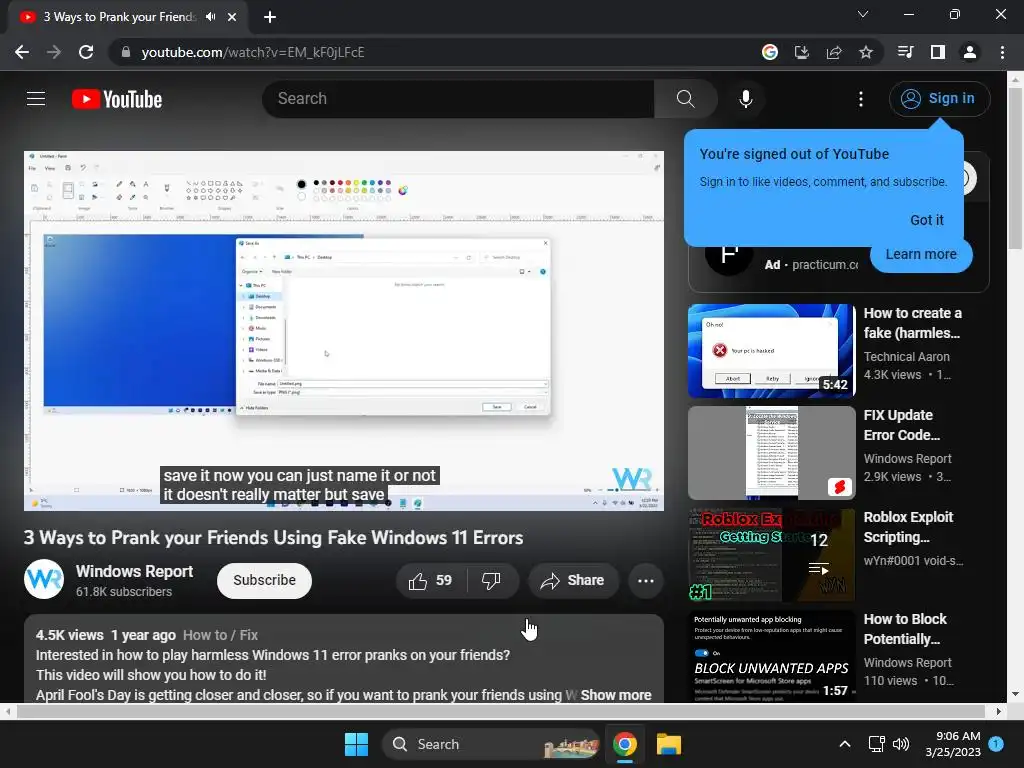The image size is (1024, 768).
Task: Toggle Chrome side panel
Action: pyautogui.click(x=938, y=52)
